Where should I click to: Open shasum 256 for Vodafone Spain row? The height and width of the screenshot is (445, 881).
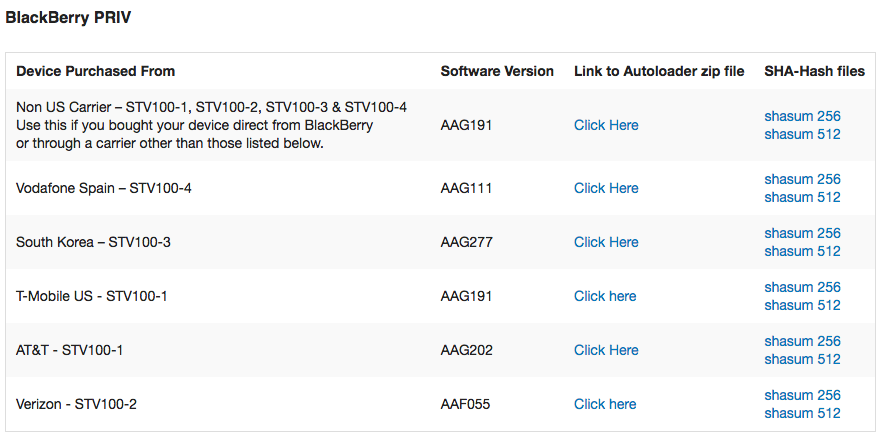802,179
